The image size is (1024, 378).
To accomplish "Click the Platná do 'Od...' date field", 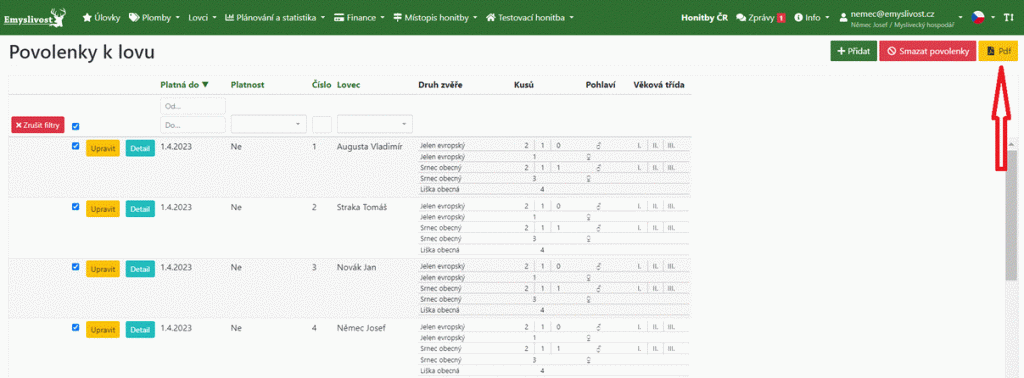I will click(193, 106).
